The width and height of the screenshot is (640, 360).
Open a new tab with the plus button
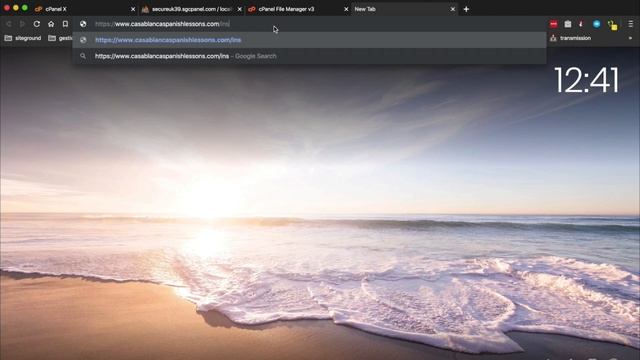466,9
